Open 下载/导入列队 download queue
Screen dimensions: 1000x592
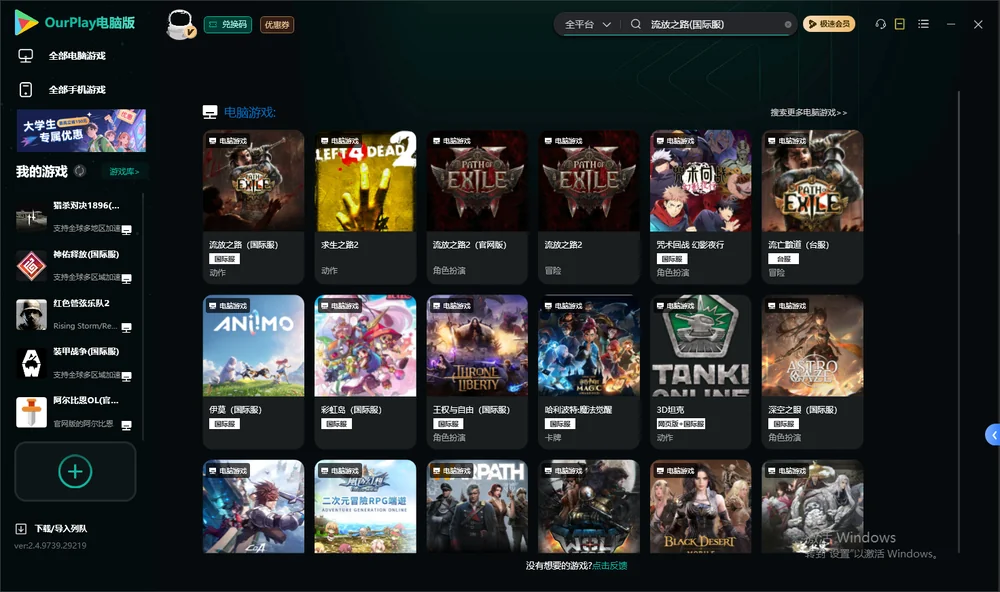[61, 529]
